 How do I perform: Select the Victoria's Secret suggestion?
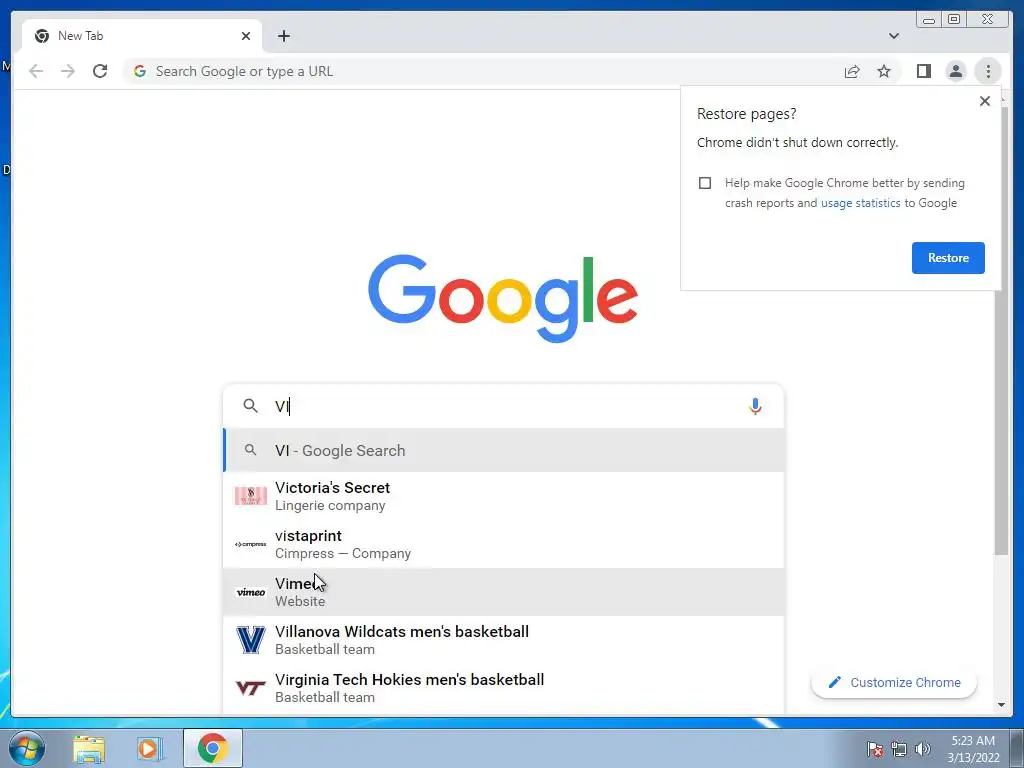[x=504, y=496]
